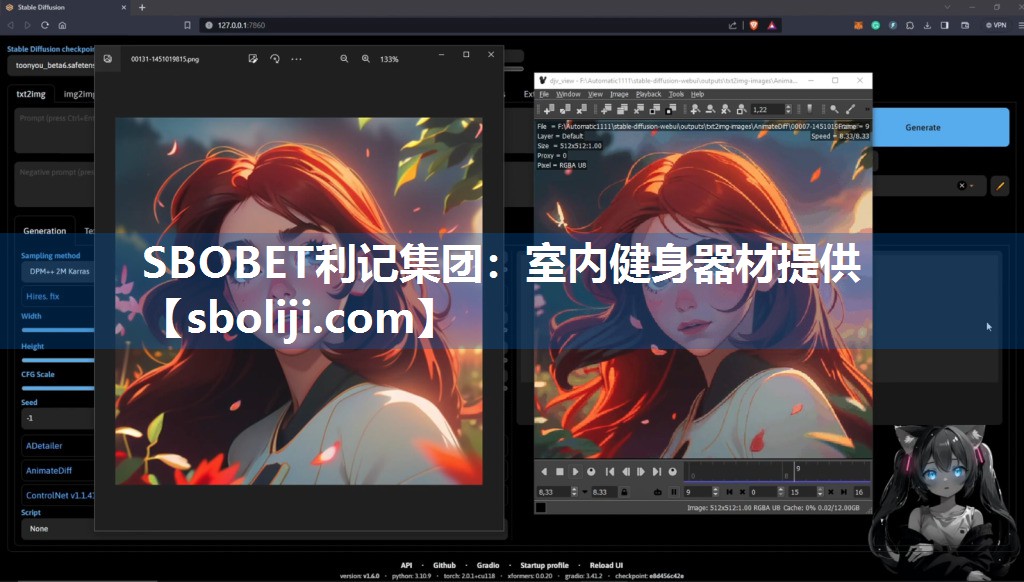Image resolution: width=1024 pixels, height=582 pixels.
Task: Click the blue Generate button
Action: point(922,127)
